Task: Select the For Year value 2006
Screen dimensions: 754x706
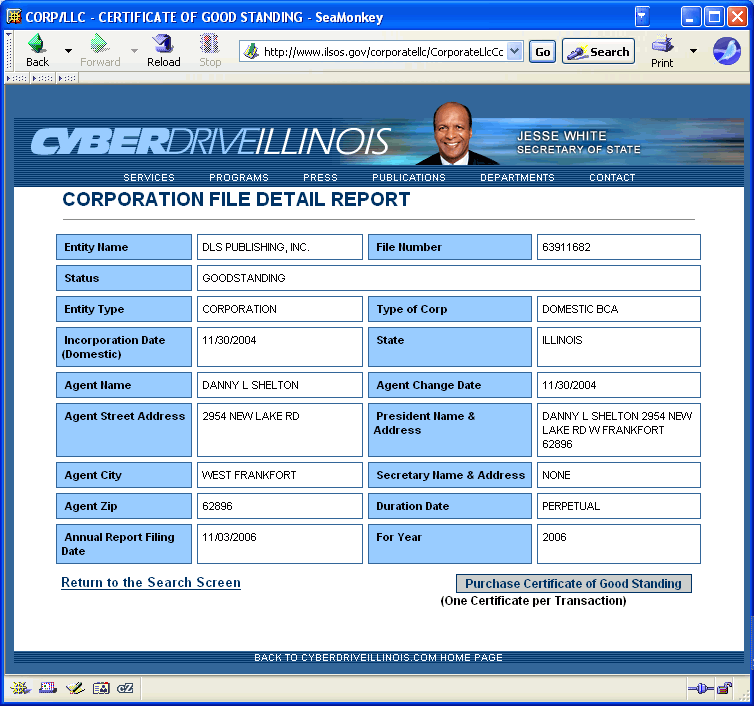Action: 554,537
